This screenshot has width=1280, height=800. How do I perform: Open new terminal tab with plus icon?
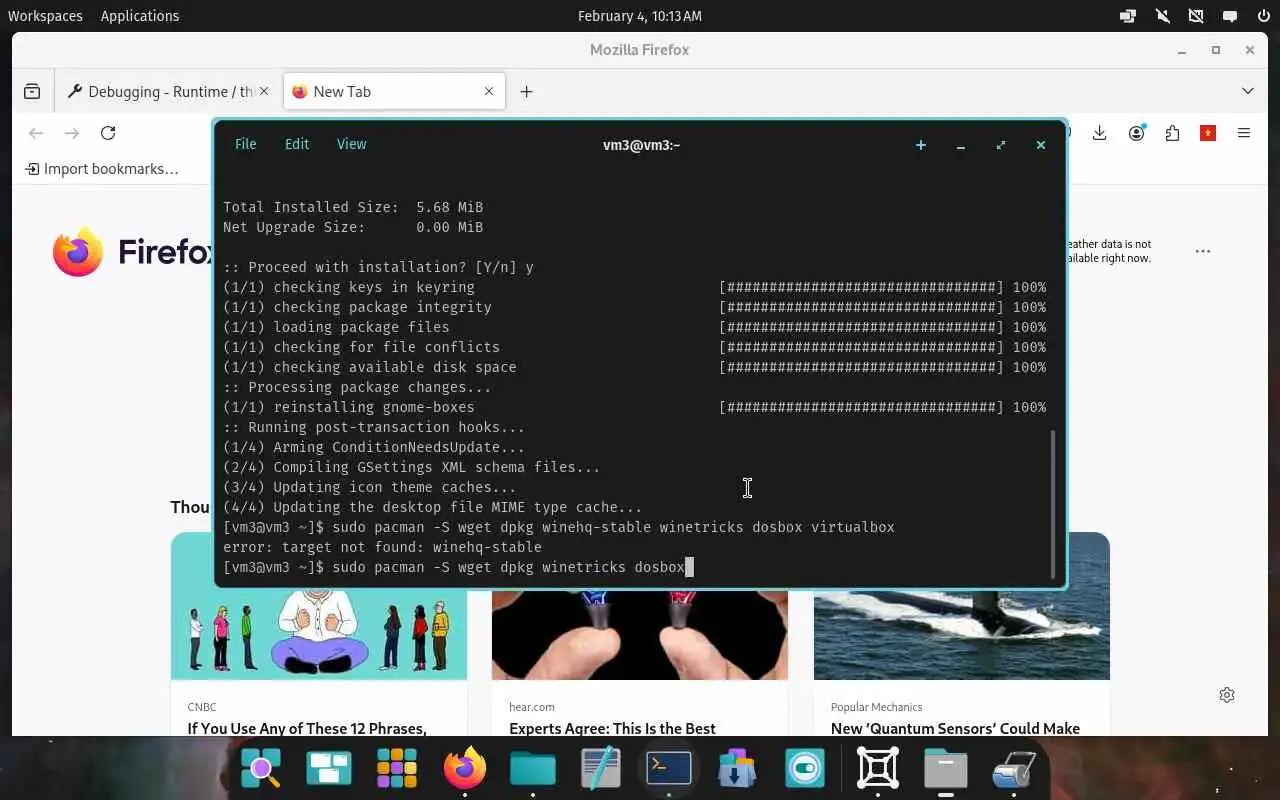(x=921, y=145)
